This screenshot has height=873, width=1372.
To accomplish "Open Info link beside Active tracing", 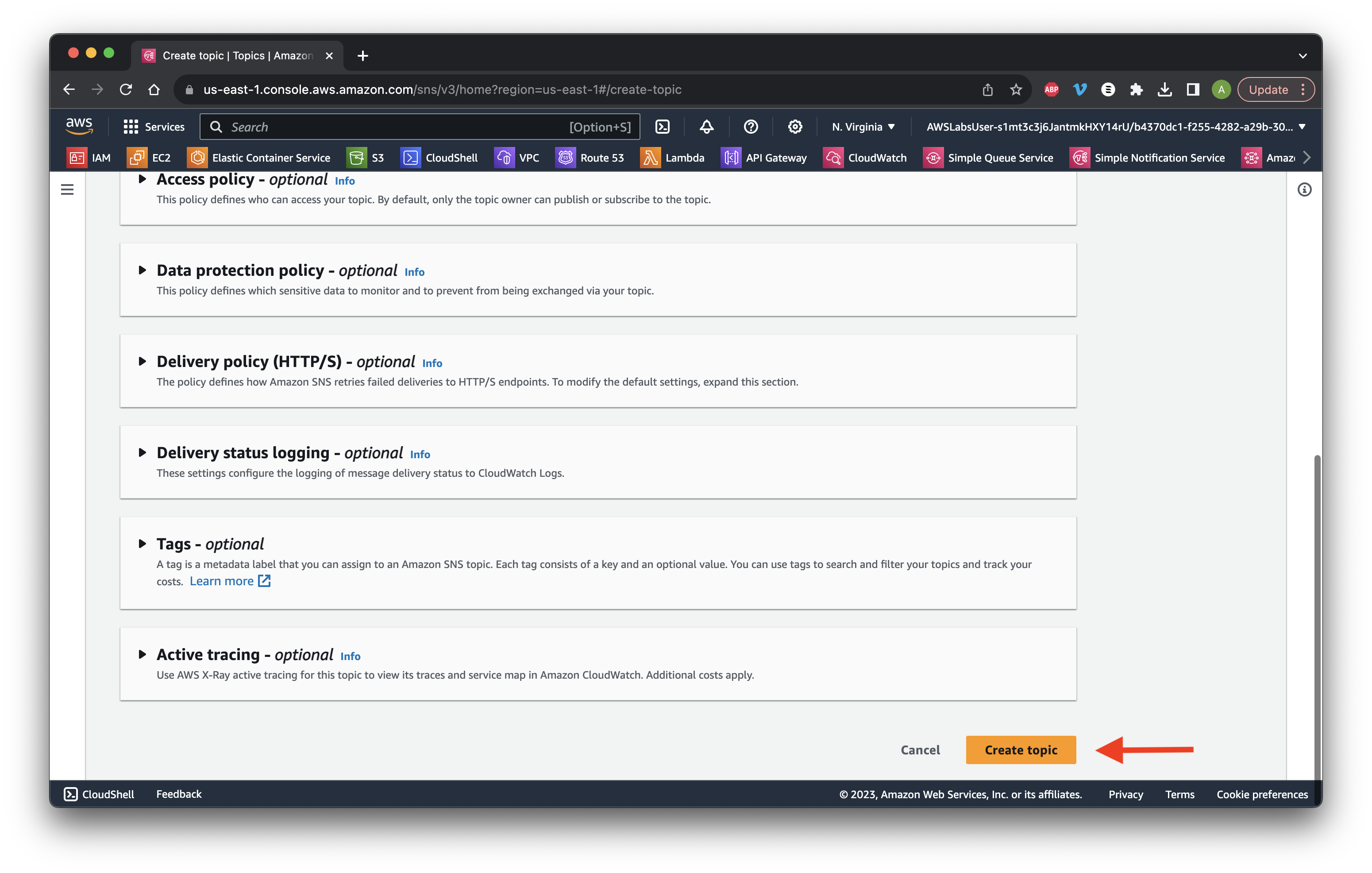I will (x=350, y=656).
